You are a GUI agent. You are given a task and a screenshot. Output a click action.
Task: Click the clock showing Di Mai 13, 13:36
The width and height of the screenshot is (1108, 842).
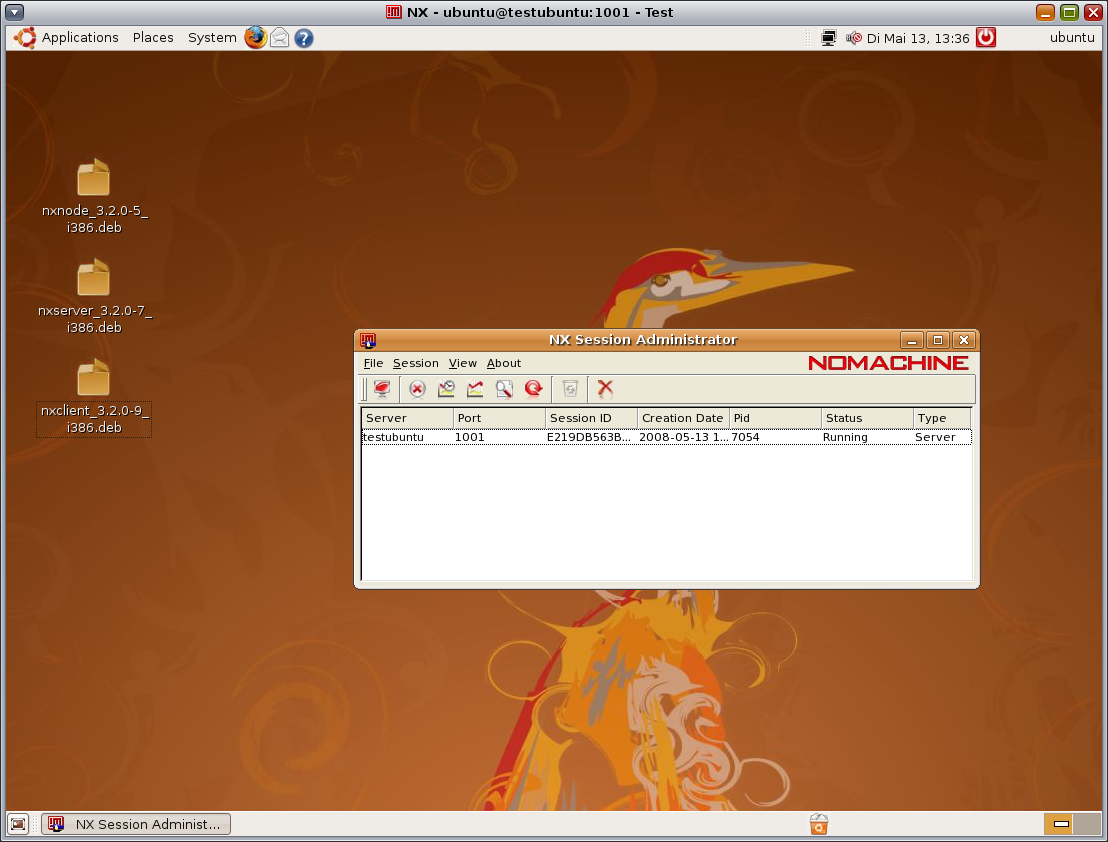point(917,38)
